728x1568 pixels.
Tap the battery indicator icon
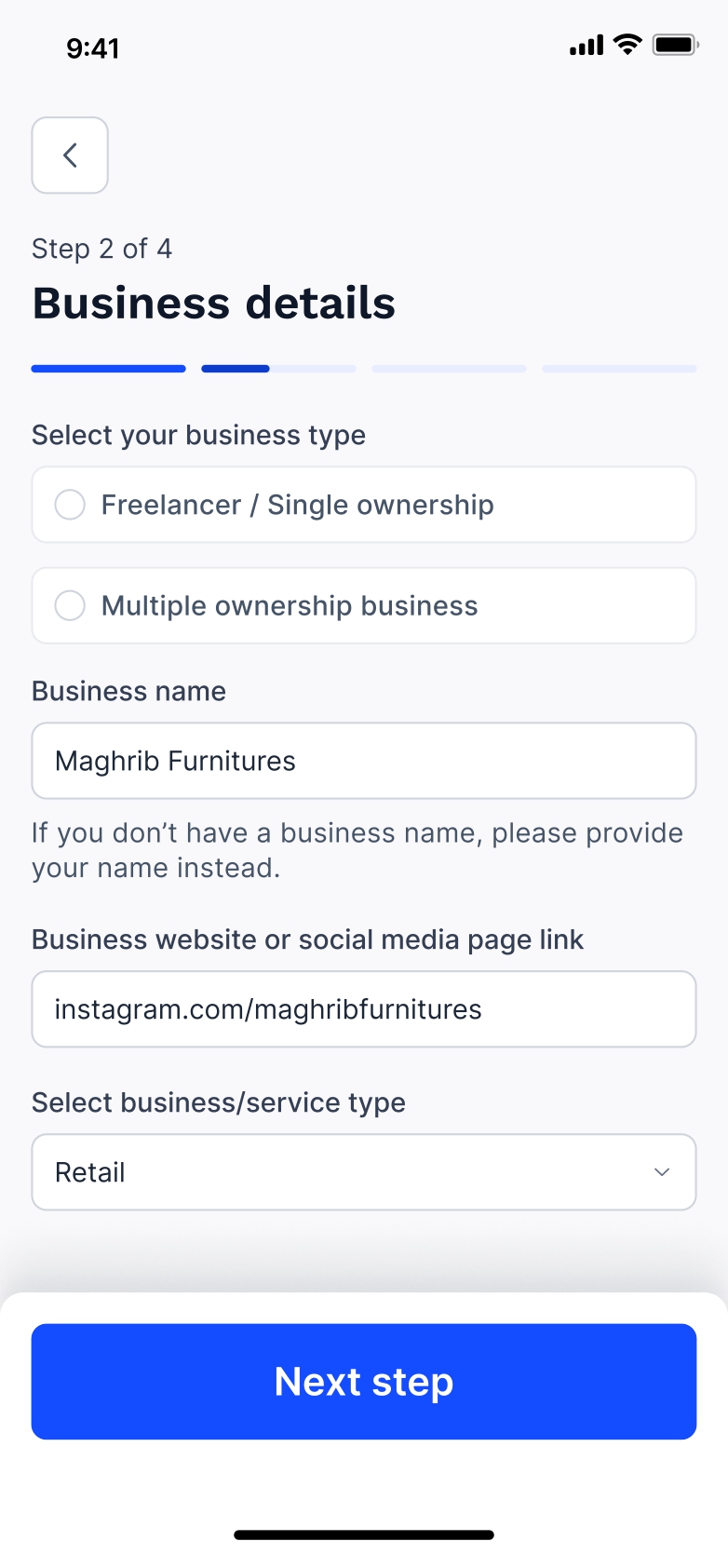tap(675, 45)
